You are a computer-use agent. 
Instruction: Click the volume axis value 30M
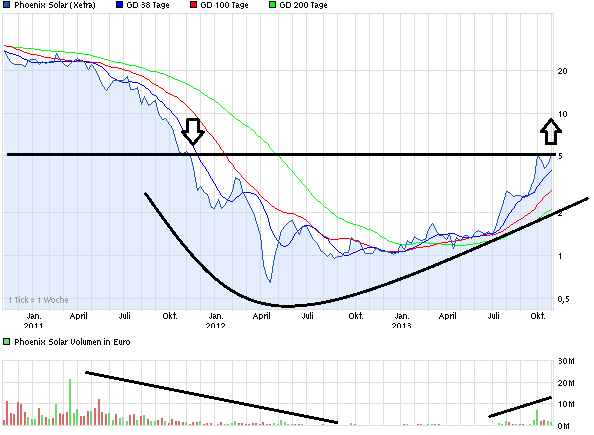coord(566,361)
